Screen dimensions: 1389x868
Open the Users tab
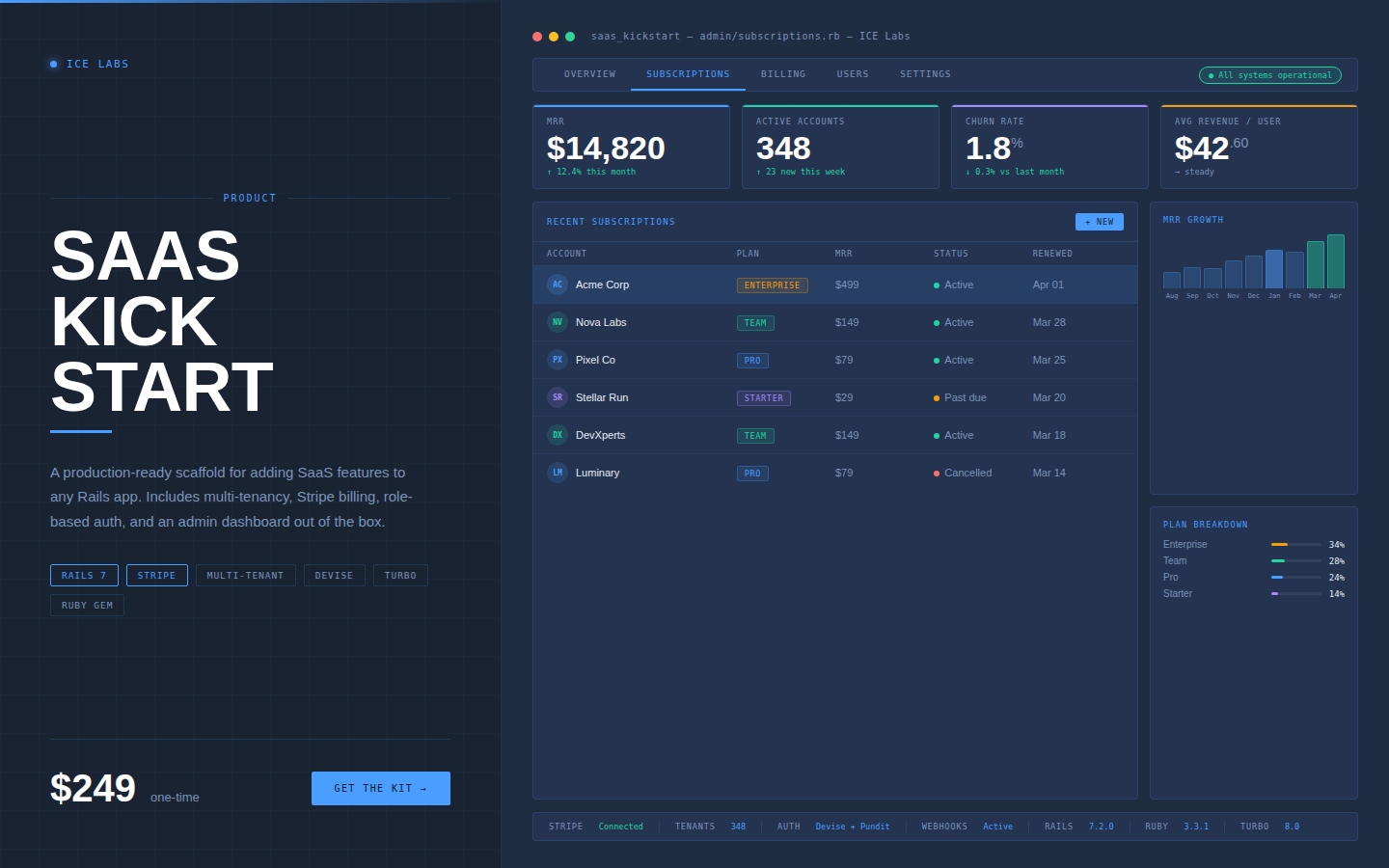[x=853, y=74]
